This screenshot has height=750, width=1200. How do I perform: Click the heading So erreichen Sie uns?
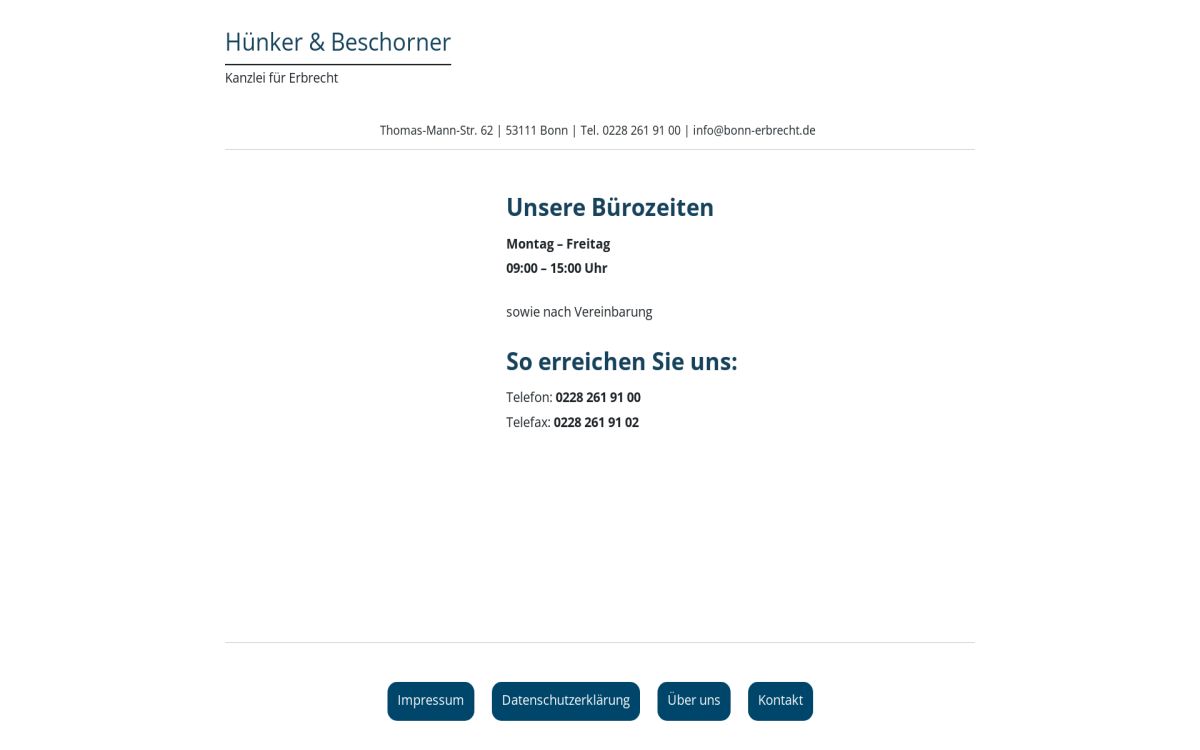(x=621, y=362)
